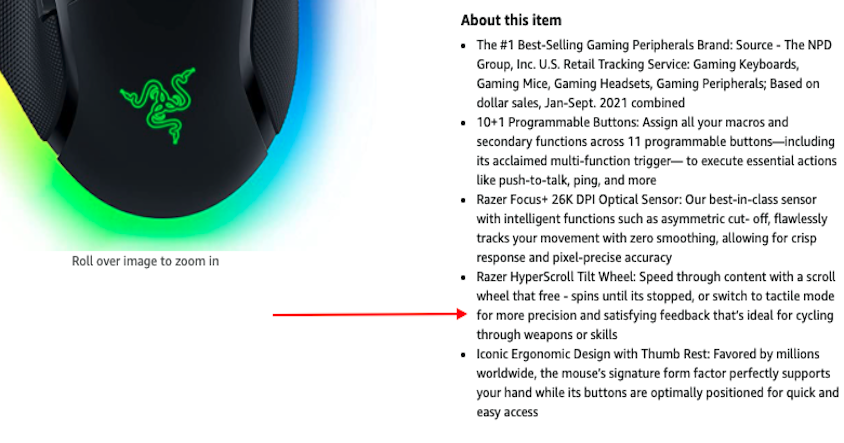Image resolution: width=844 pixels, height=443 pixels.
Task: Click the "About this item" heading
Action: (x=511, y=20)
